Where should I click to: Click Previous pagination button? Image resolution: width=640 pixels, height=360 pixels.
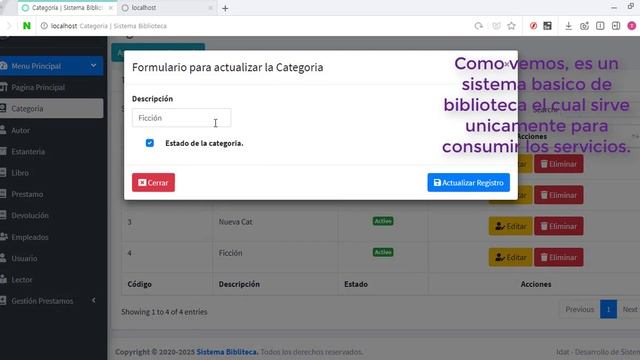point(580,309)
